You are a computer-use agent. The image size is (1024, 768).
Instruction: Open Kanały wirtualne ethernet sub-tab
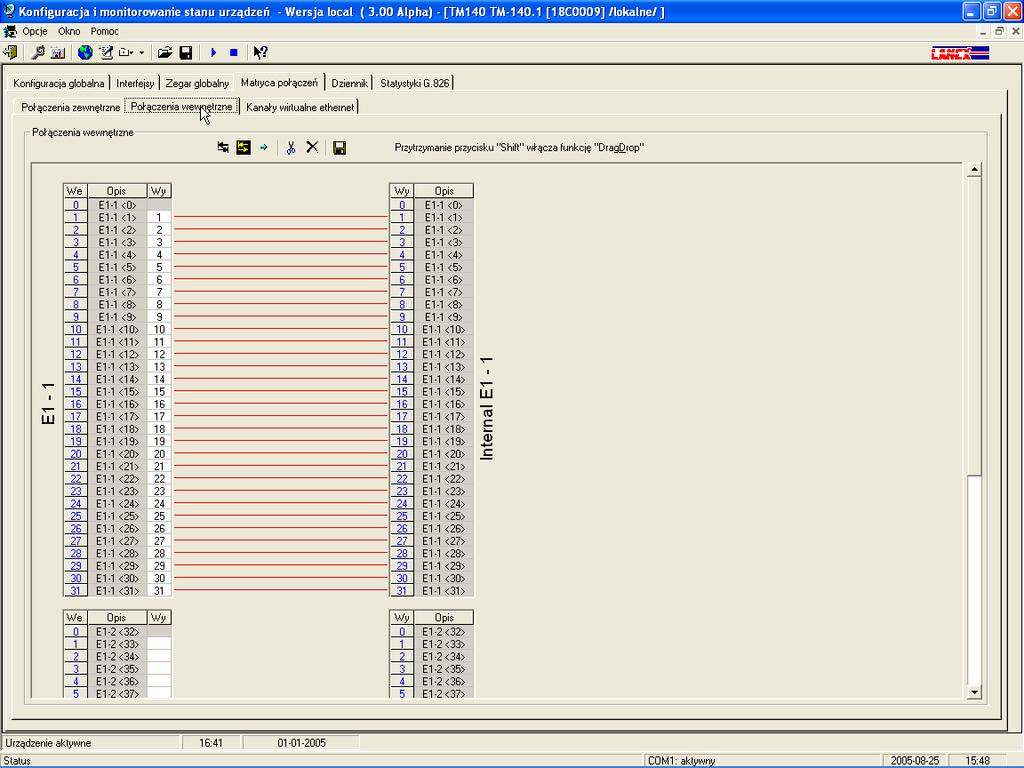click(300, 107)
